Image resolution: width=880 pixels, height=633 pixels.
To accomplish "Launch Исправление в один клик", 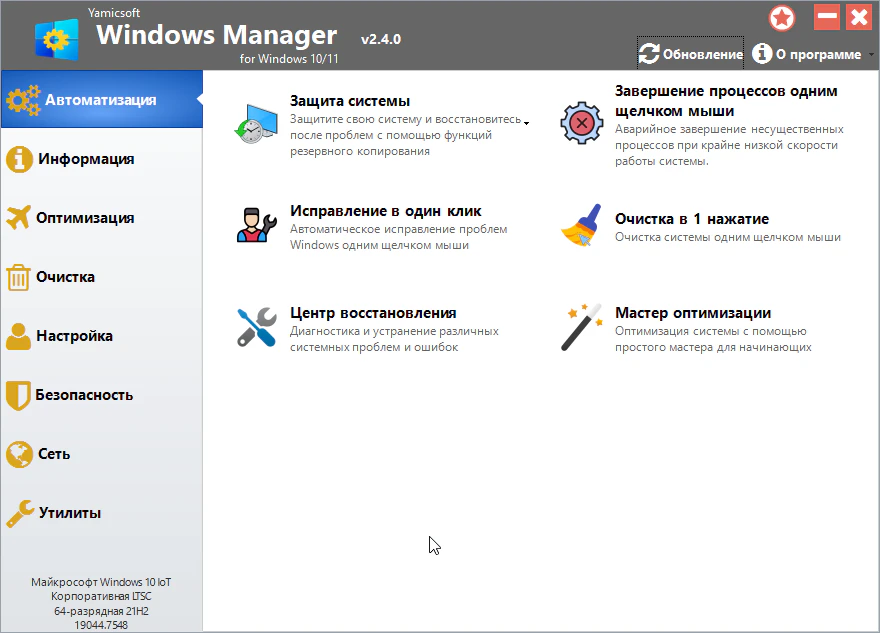I will (x=386, y=211).
